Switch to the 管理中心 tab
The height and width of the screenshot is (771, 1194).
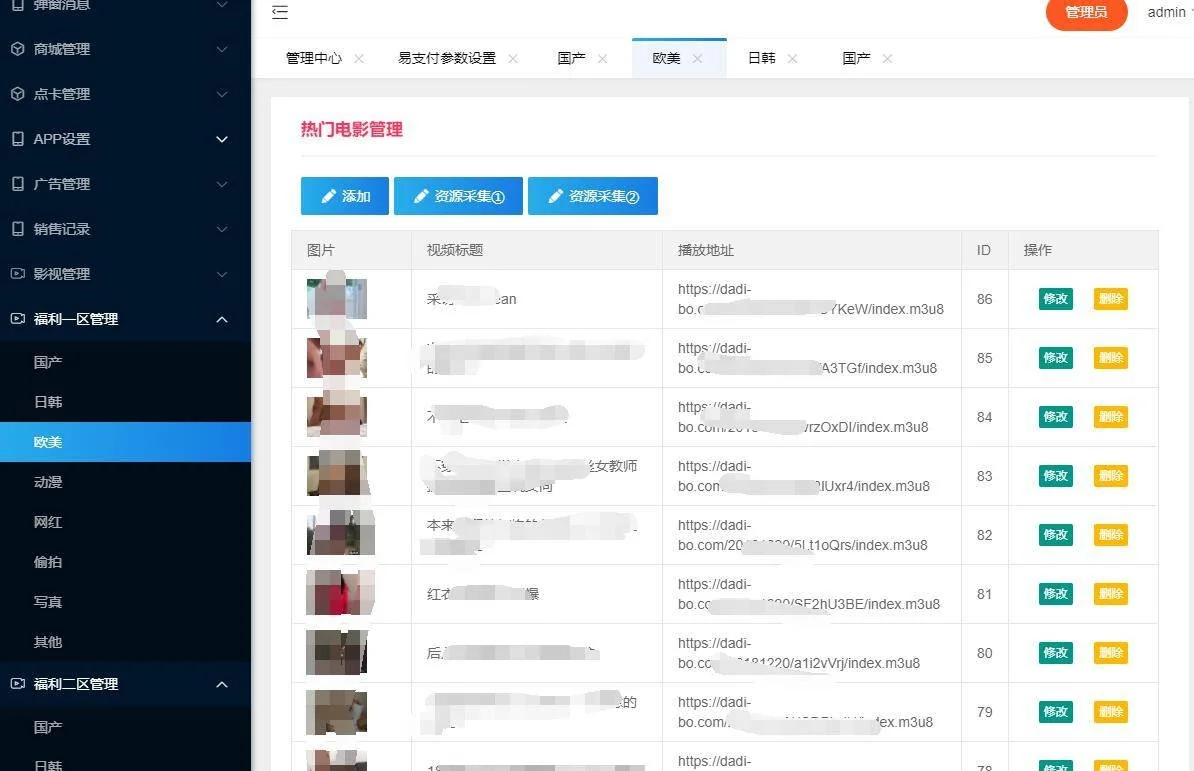tap(313, 59)
